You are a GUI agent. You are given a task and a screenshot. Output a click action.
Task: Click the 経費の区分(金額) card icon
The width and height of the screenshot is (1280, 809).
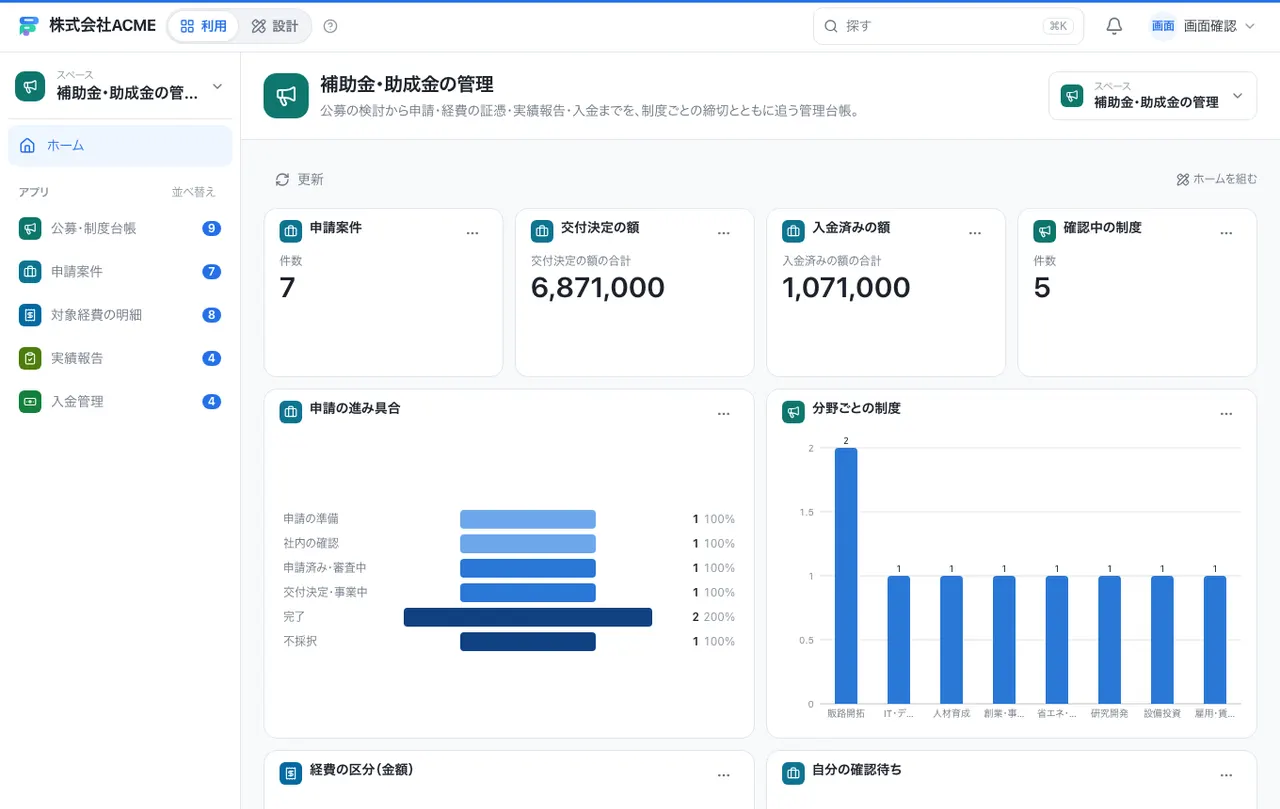point(291,774)
